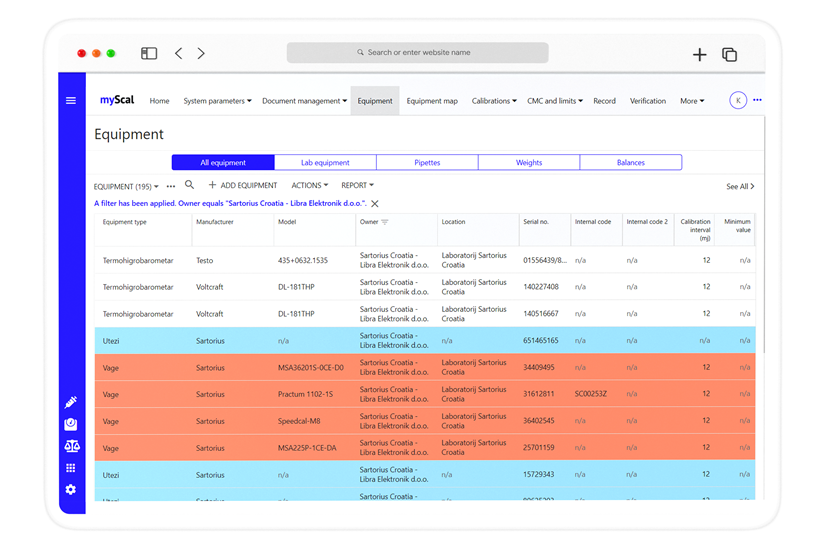Click the balance scales sidebar icon

pyautogui.click(x=71, y=446)
